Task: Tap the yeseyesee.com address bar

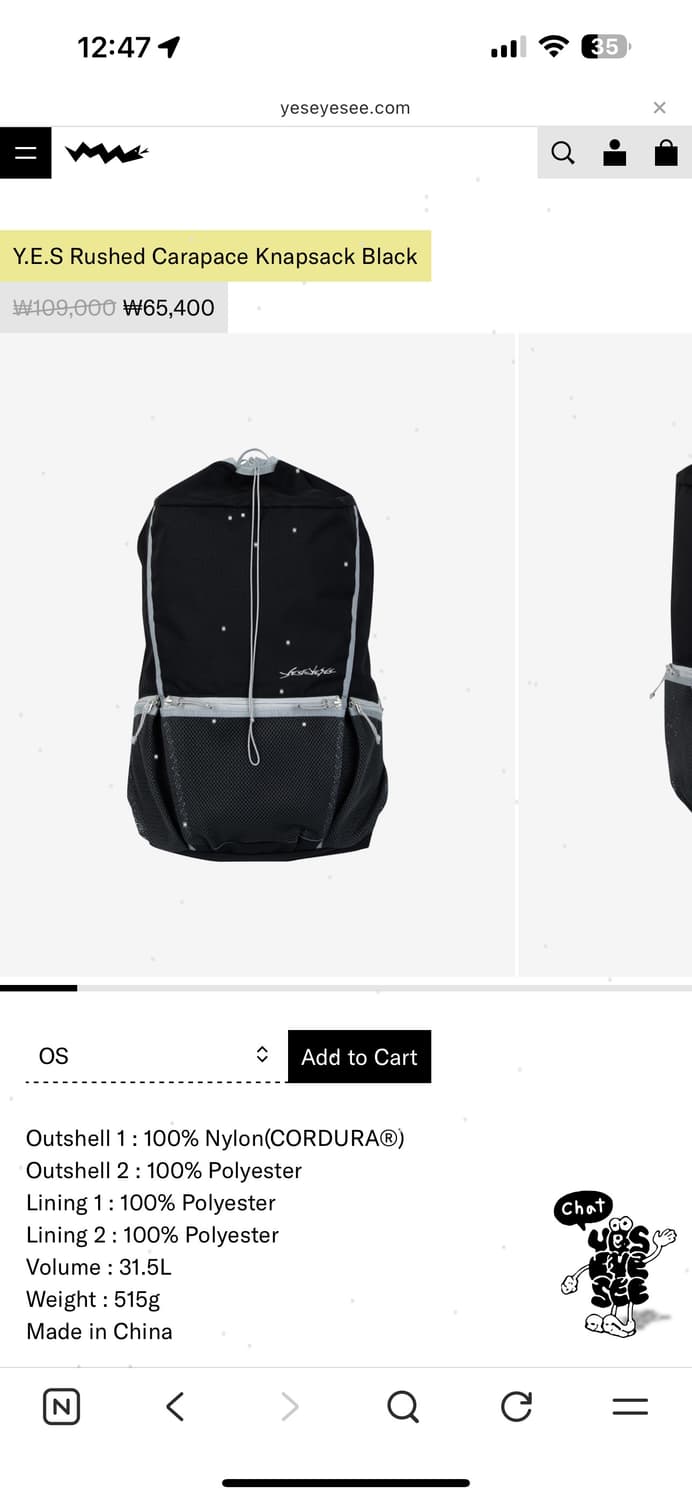Action: click(345, 108)
